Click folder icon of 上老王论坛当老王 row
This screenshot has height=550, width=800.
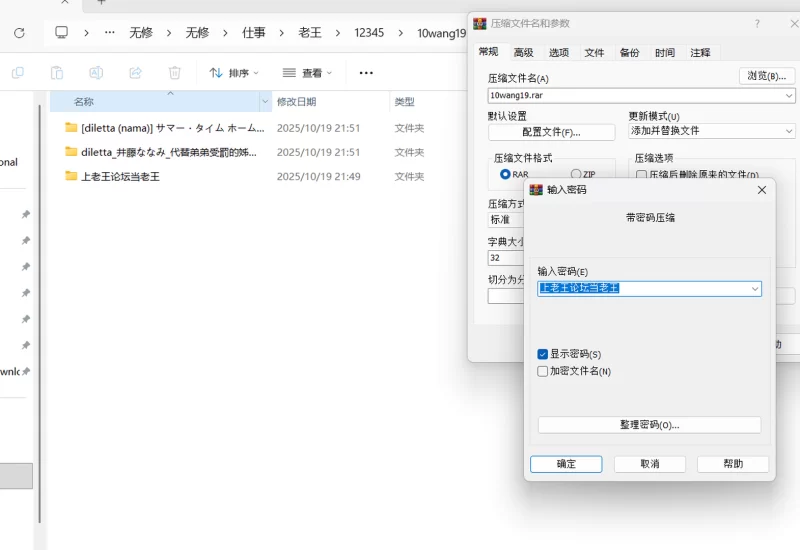pyautogui.click(x=71, y=176)
